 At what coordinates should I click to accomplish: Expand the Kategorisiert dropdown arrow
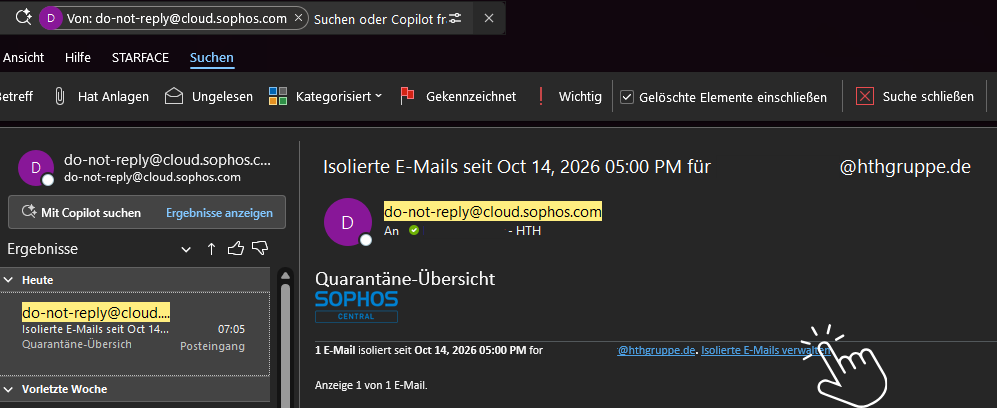(378, 96)
